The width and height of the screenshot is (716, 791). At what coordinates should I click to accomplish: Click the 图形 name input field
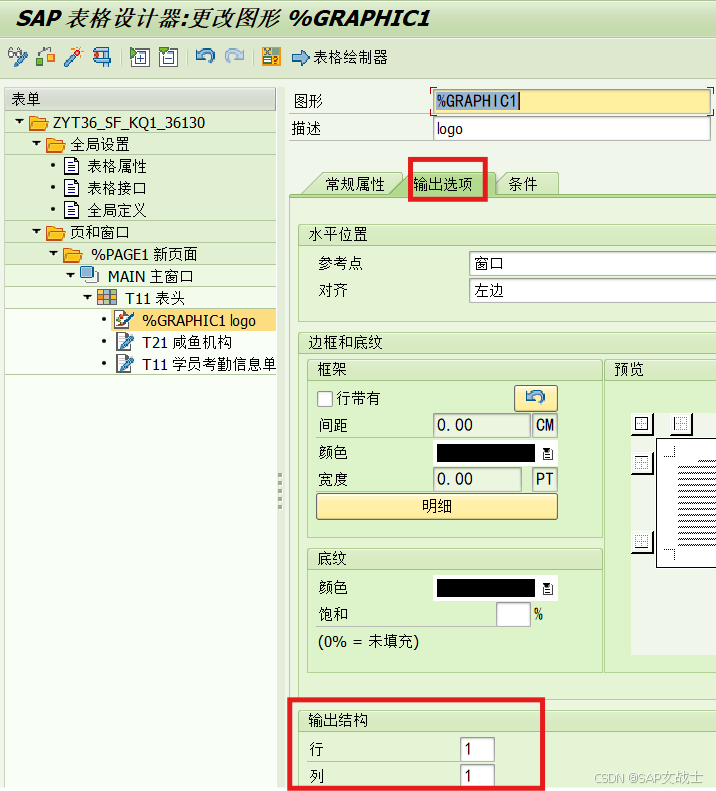click(571, 101)
